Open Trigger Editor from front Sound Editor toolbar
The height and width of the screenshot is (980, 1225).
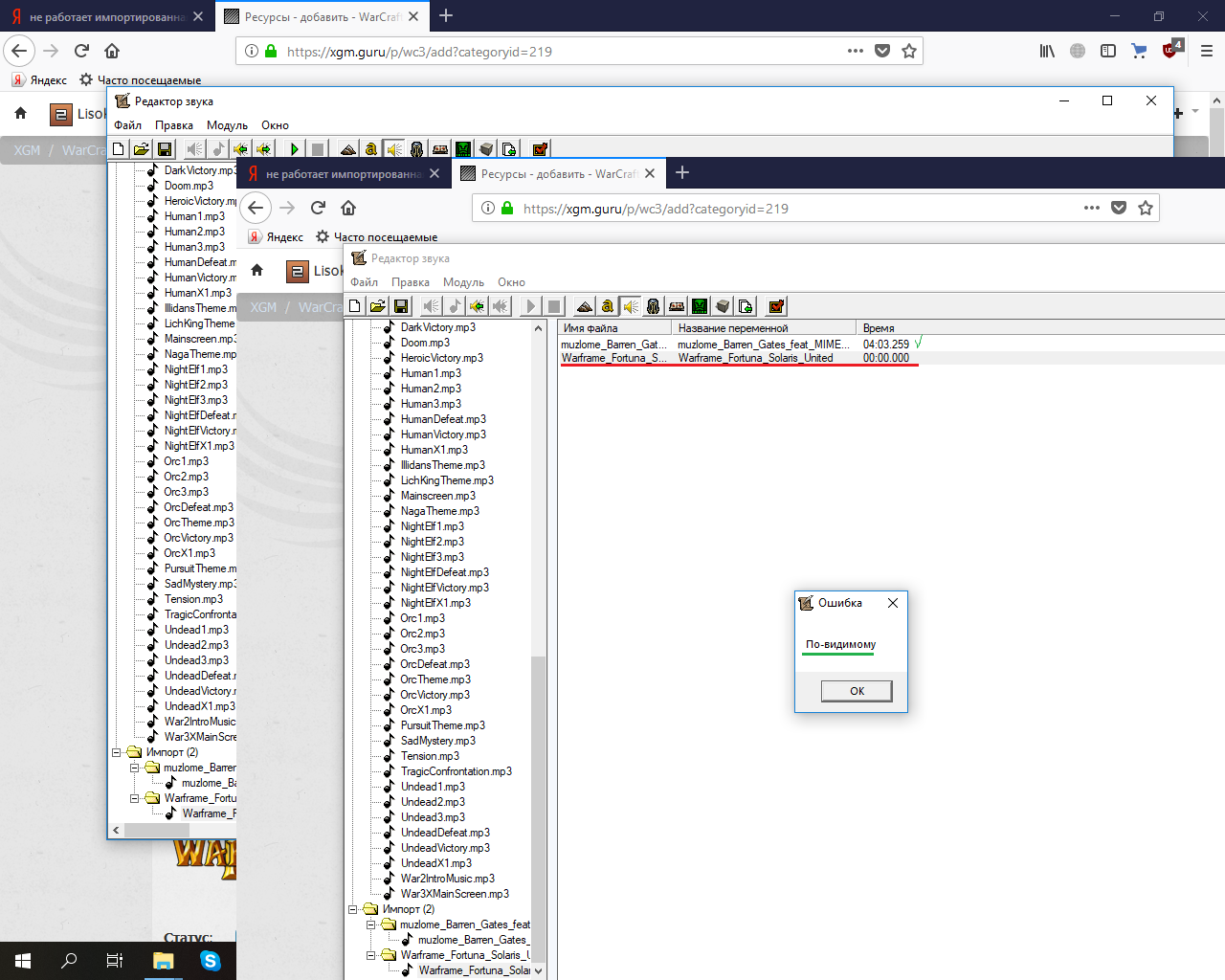pos(608,306)
